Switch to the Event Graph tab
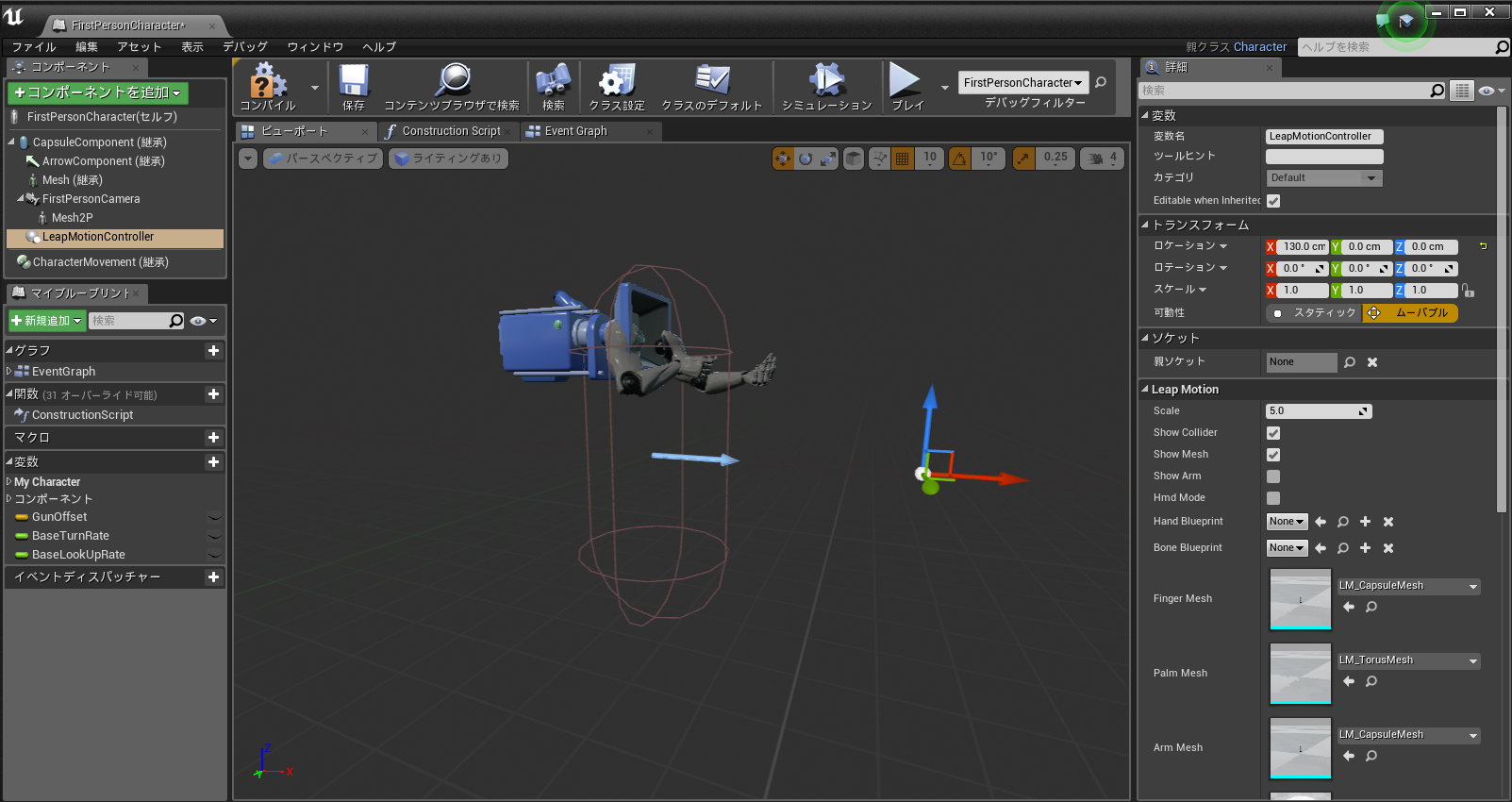Viewport: 1512px width, 802px height. click(576, 131)
